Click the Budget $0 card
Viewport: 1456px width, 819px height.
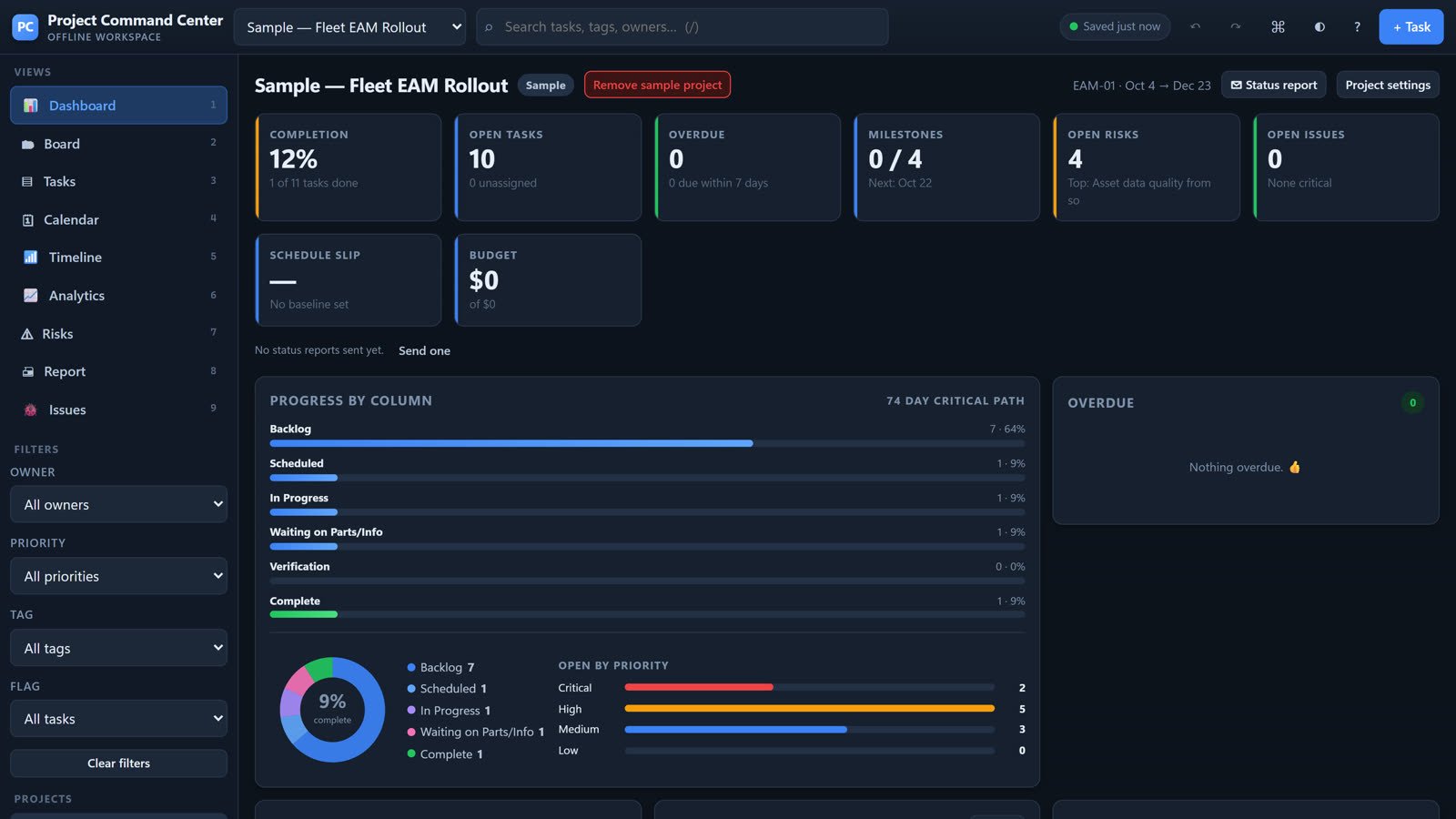[x=548, y=280]
